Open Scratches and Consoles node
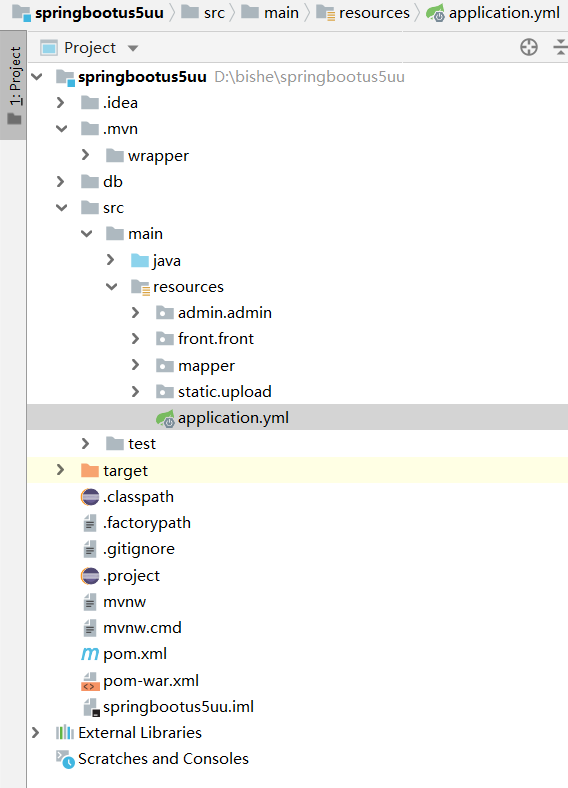 (163, 758)
